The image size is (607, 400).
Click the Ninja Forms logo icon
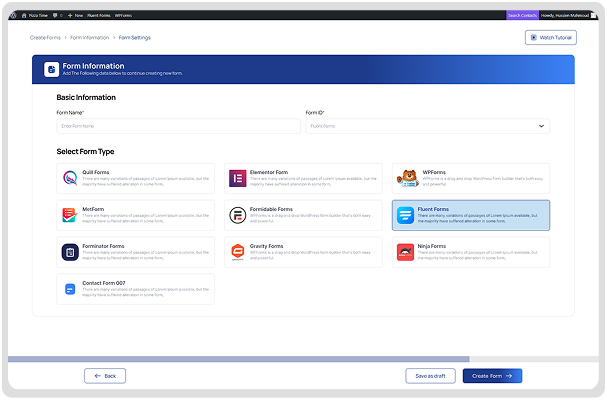point(405,252)
